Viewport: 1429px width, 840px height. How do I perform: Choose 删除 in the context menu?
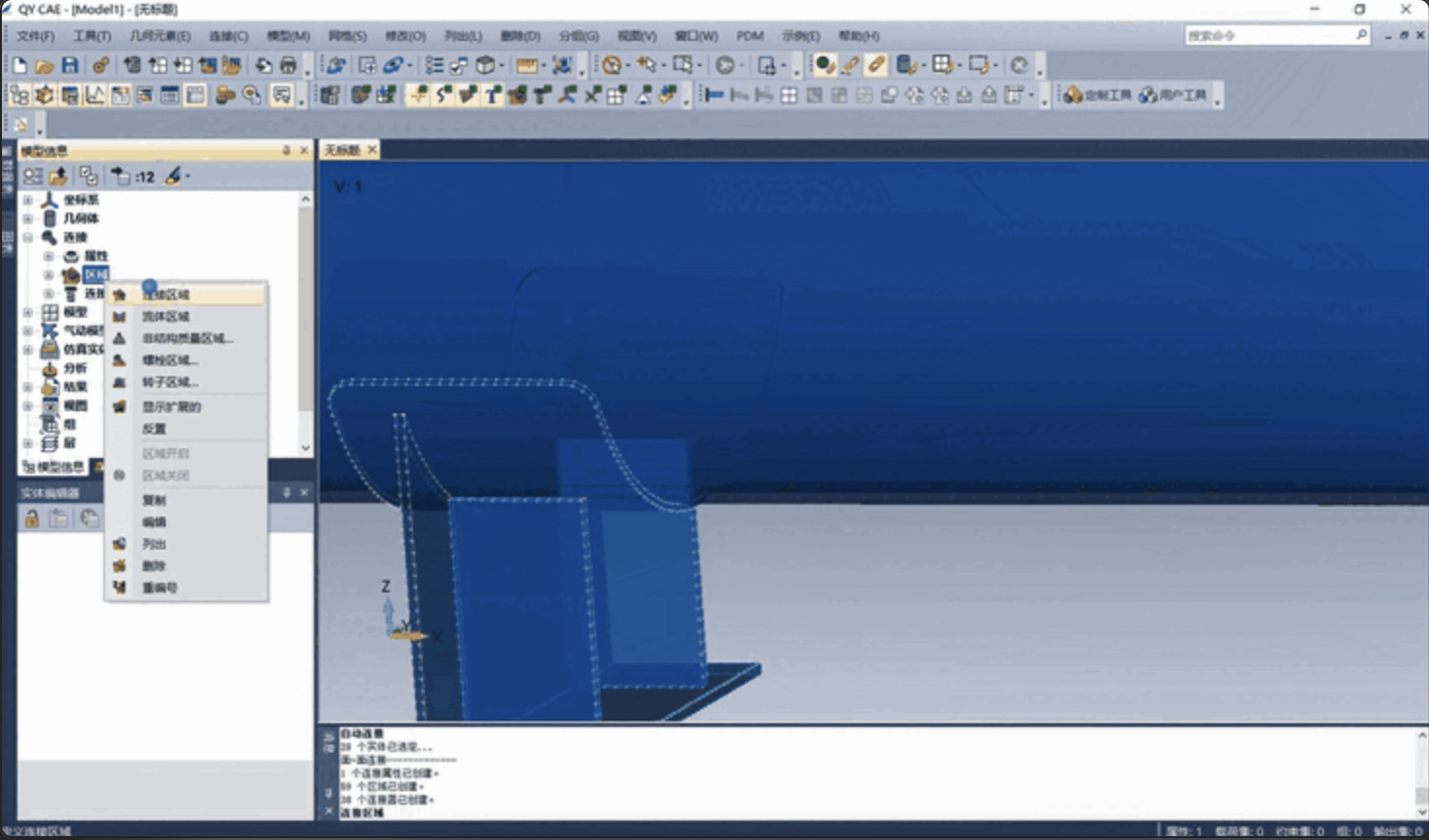(x=185, y=566)
